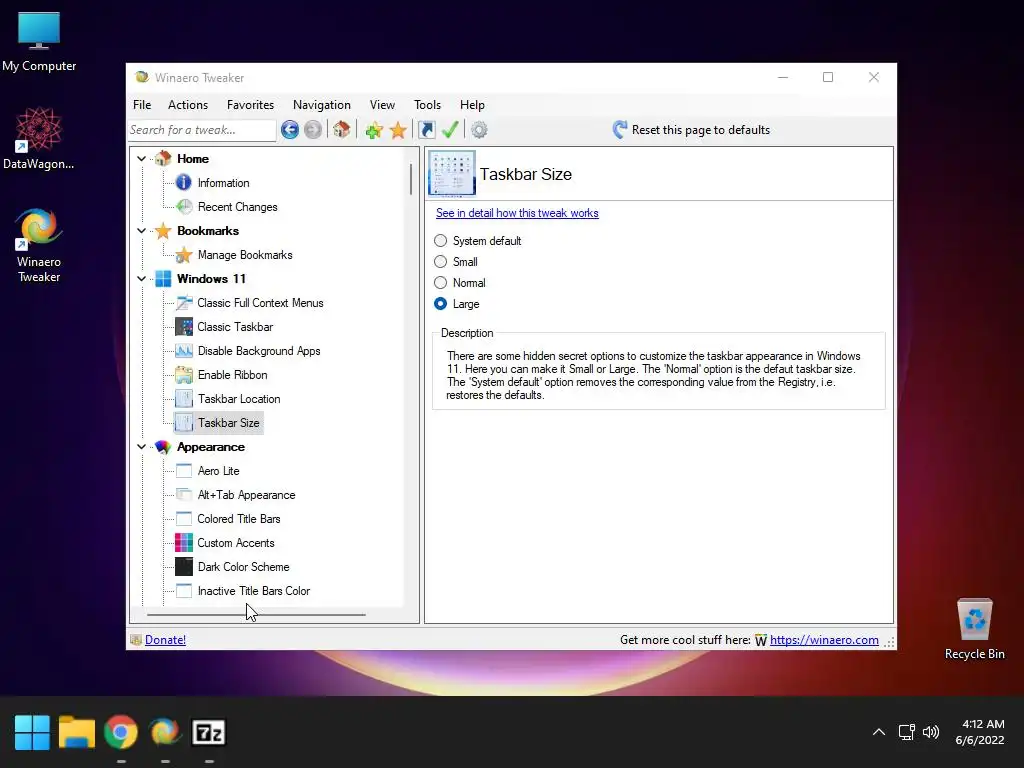Open the Tools menu
The image size is (1024, 768).
click(427, 104)
